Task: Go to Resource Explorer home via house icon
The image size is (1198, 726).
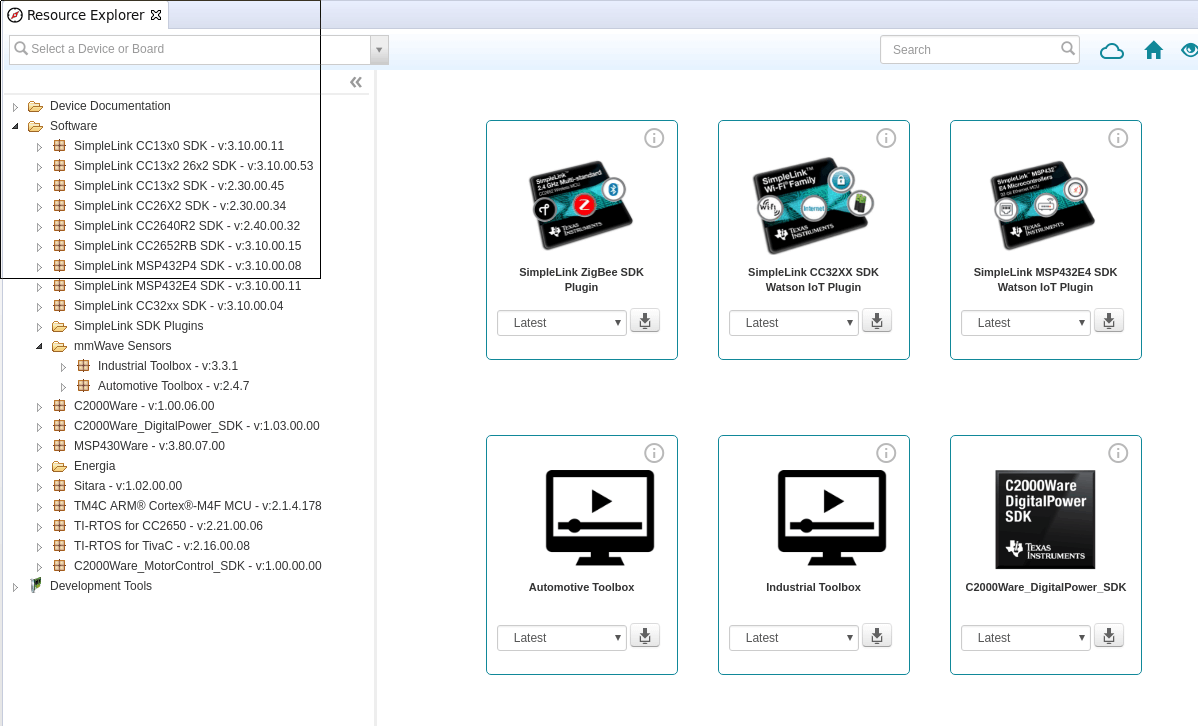Action: [1154, 50]
